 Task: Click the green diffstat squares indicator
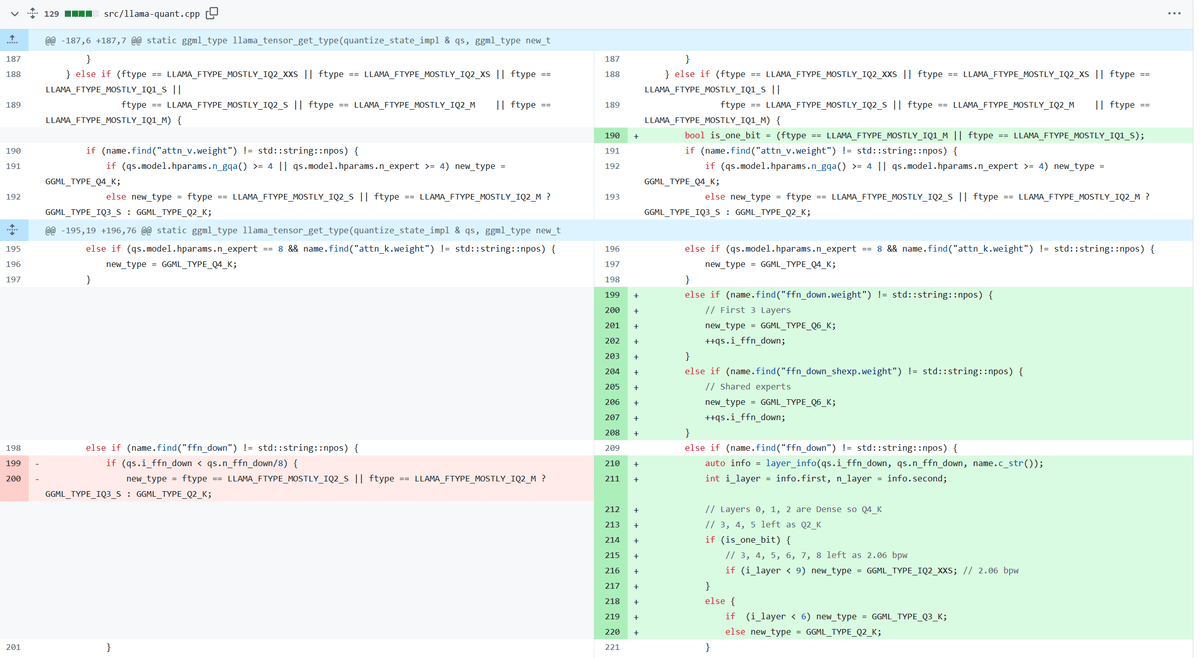pos(80,14)
